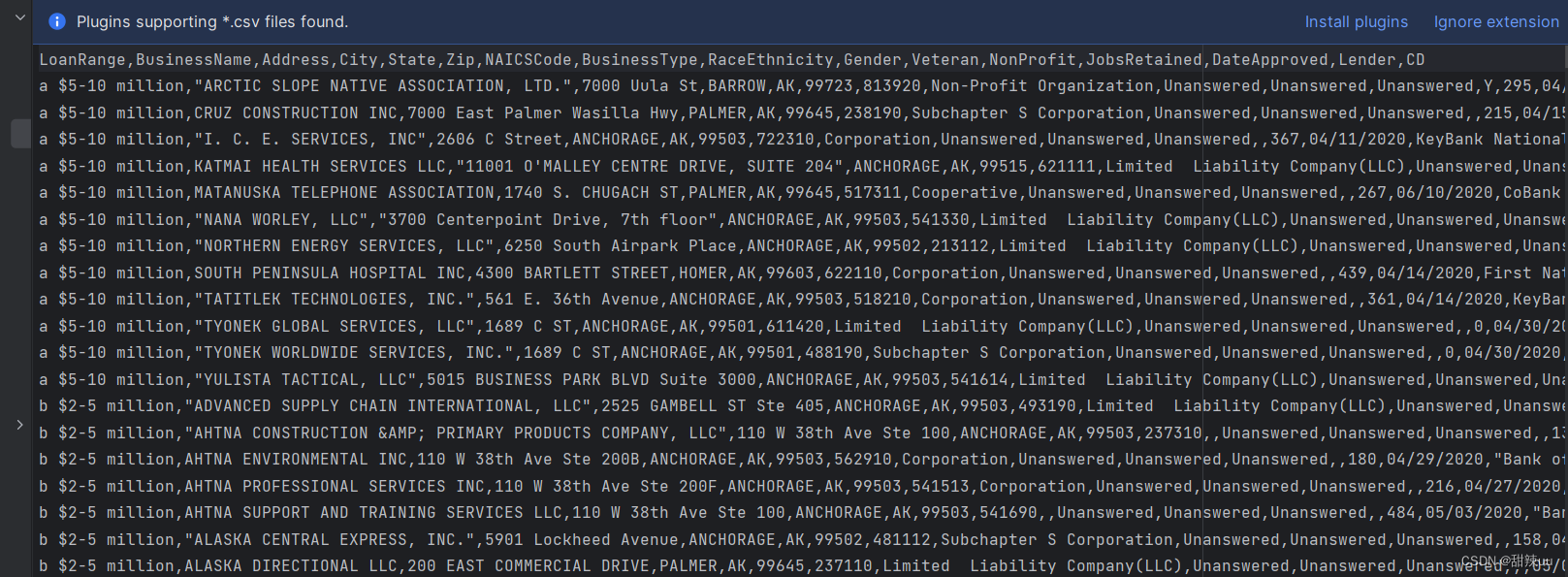1568x577 pixels.
Task: Click the I. C. E. SERVICES row
Action: [x=803, y=140]
